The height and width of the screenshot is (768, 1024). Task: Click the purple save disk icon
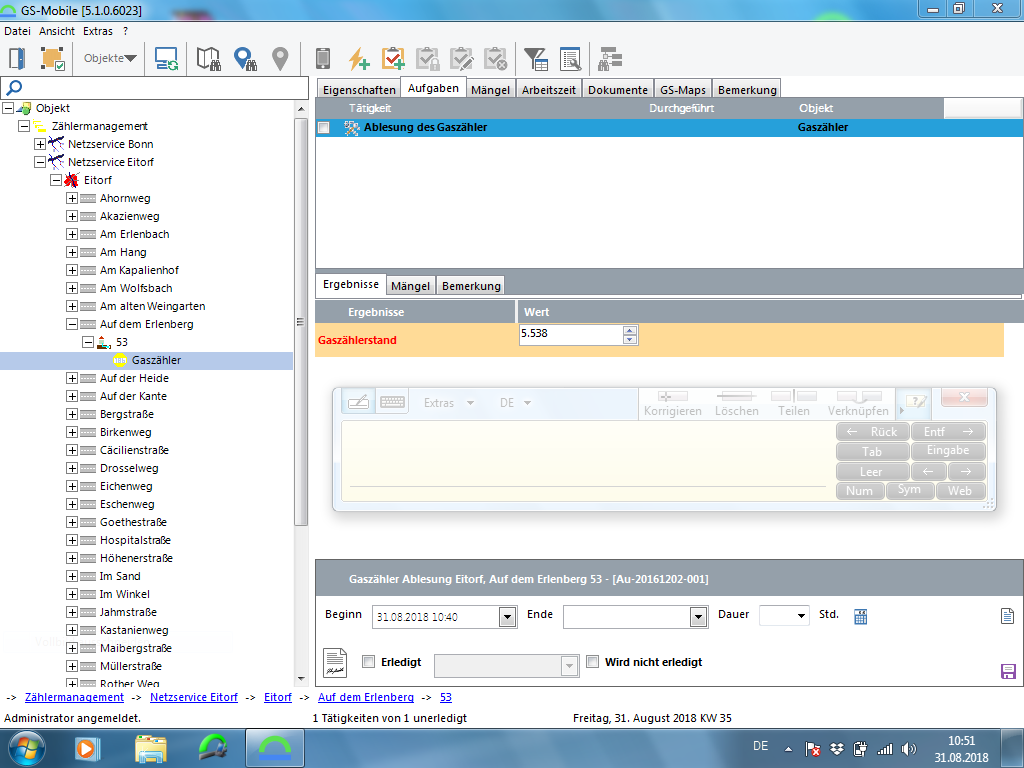(1008, 671)
